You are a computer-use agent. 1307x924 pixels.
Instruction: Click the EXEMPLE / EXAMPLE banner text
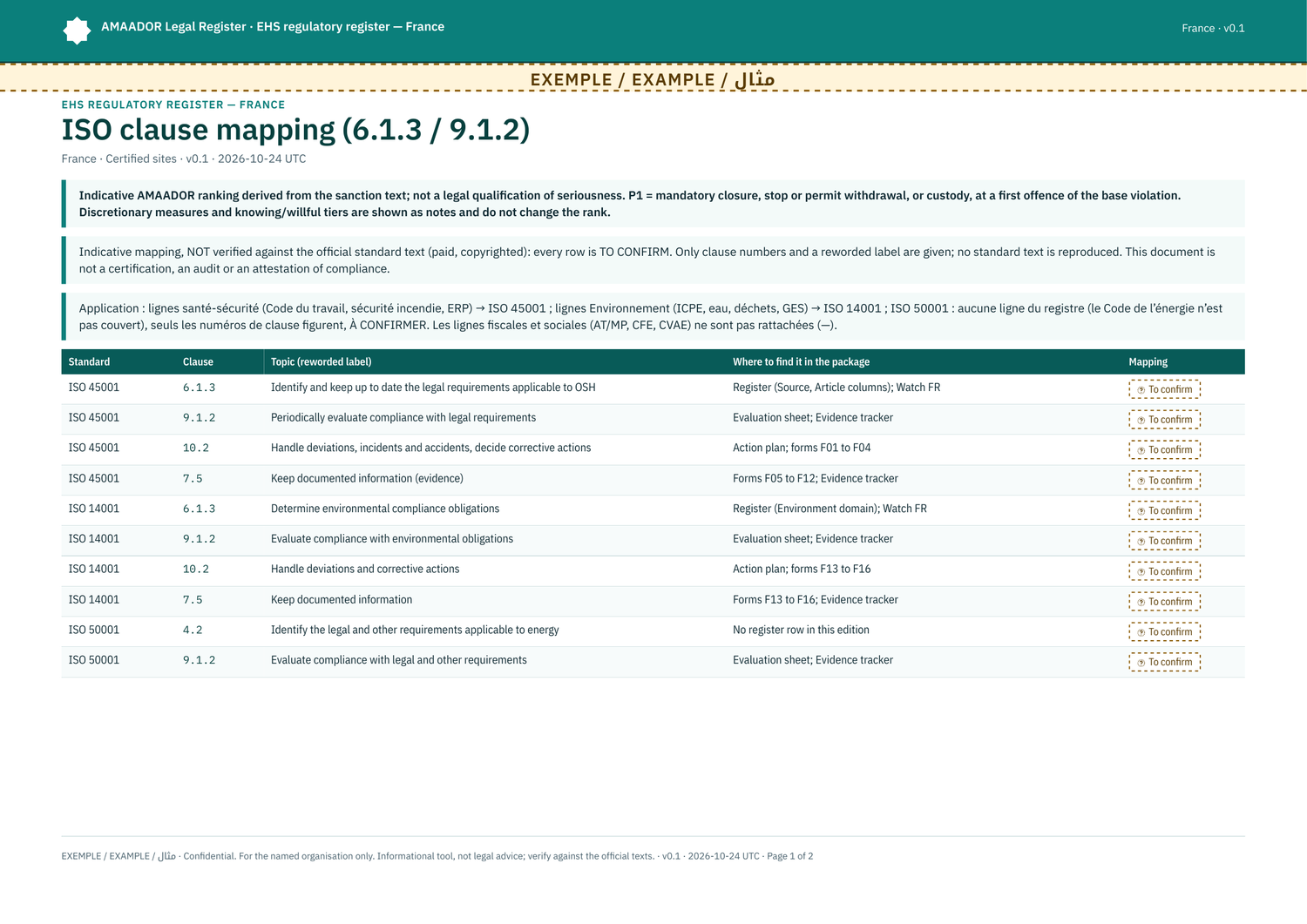[653, 79]
